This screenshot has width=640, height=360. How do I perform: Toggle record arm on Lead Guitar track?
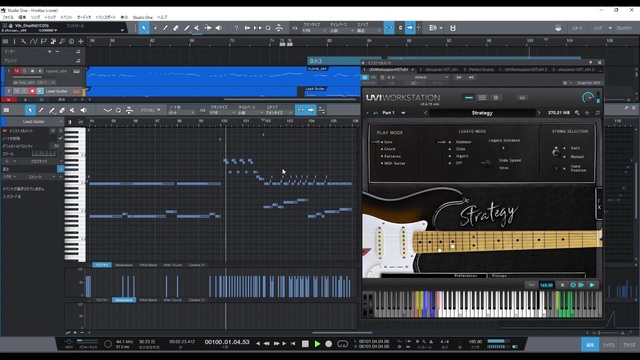click(x=32, y=91)
